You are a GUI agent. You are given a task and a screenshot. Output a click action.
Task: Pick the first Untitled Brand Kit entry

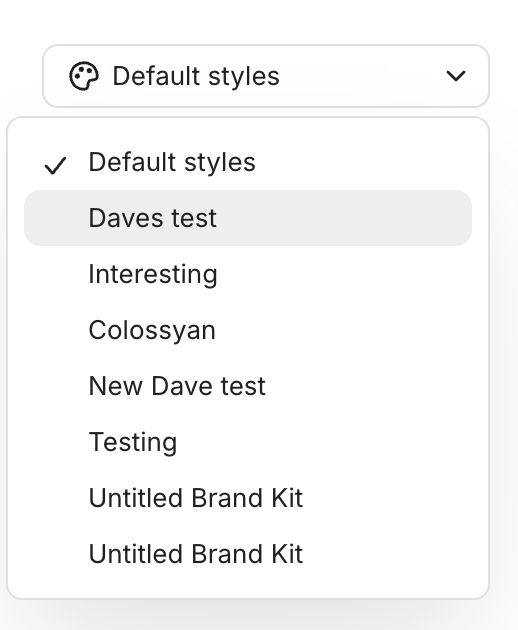[248, 498]
